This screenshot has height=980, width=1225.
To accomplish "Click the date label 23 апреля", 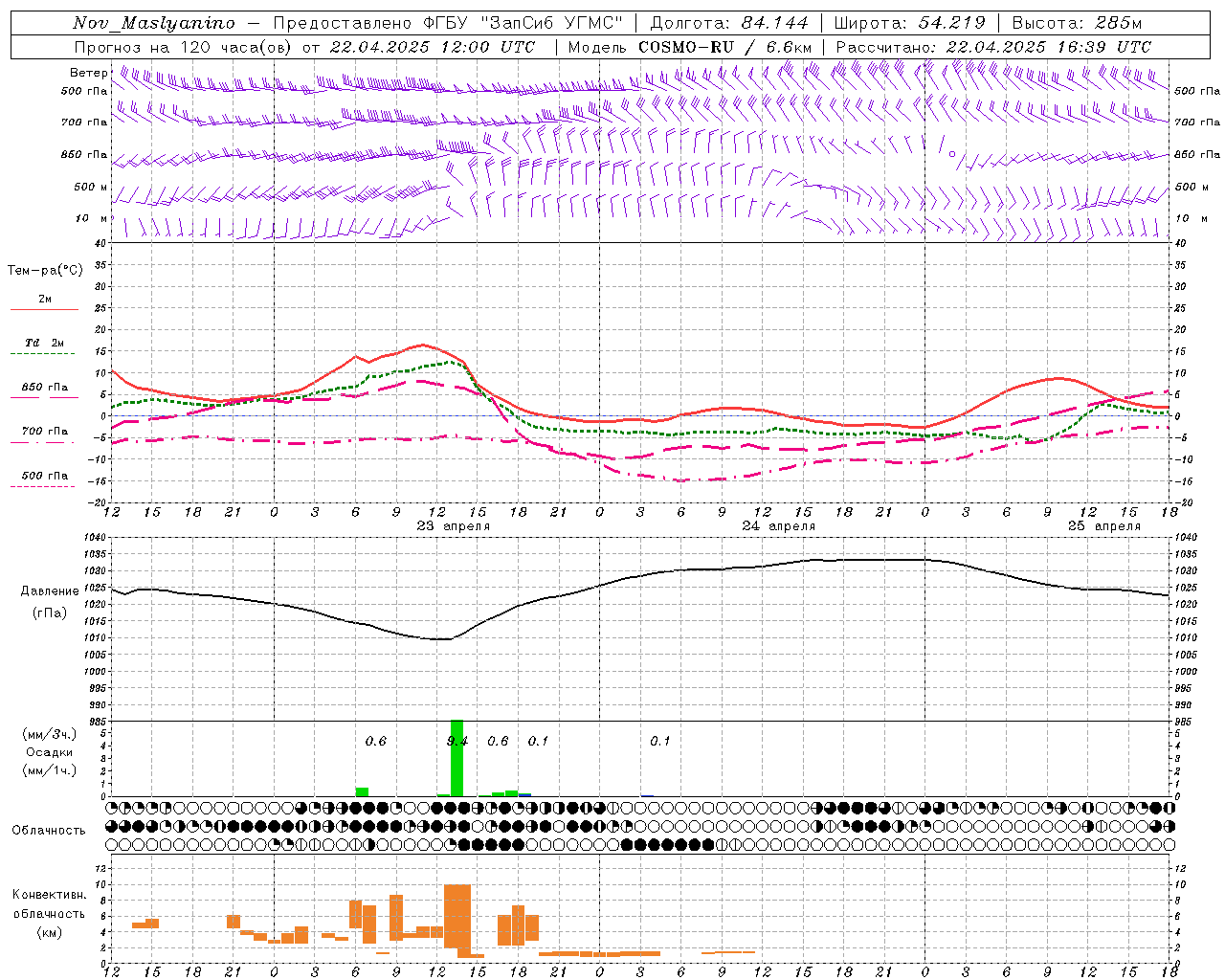I will pos(454,526).
